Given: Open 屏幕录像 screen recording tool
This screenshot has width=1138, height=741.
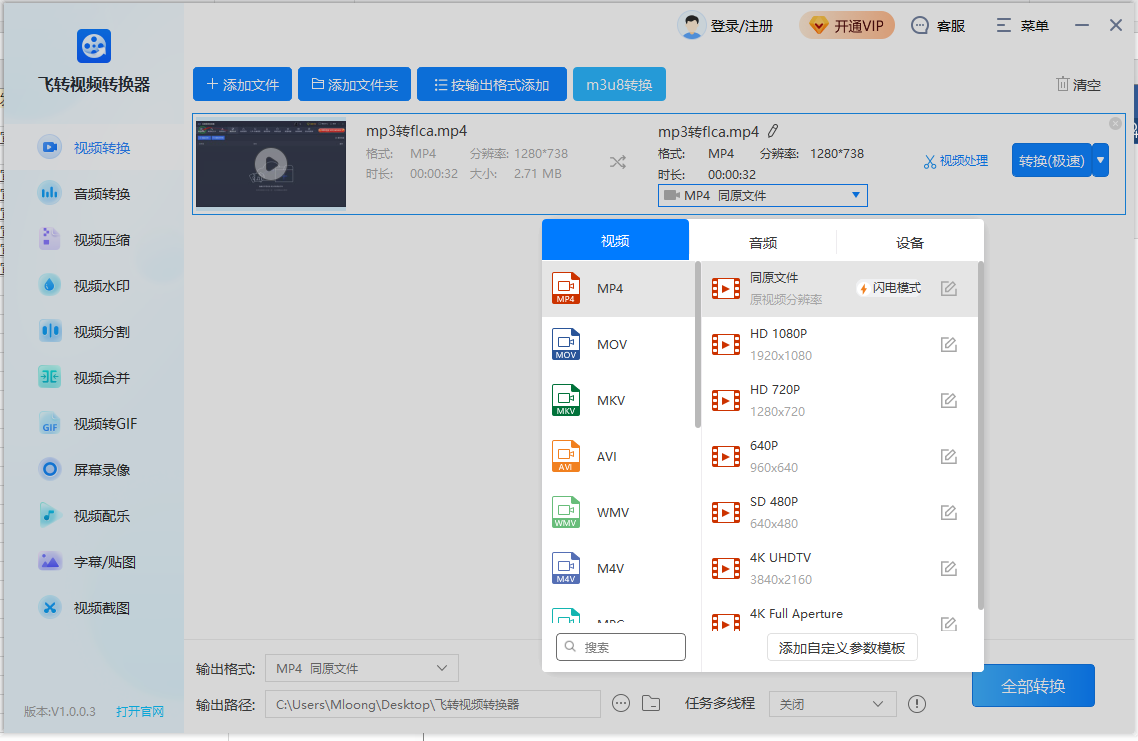Looking at the screenshot, I should [x=101, y=470].
